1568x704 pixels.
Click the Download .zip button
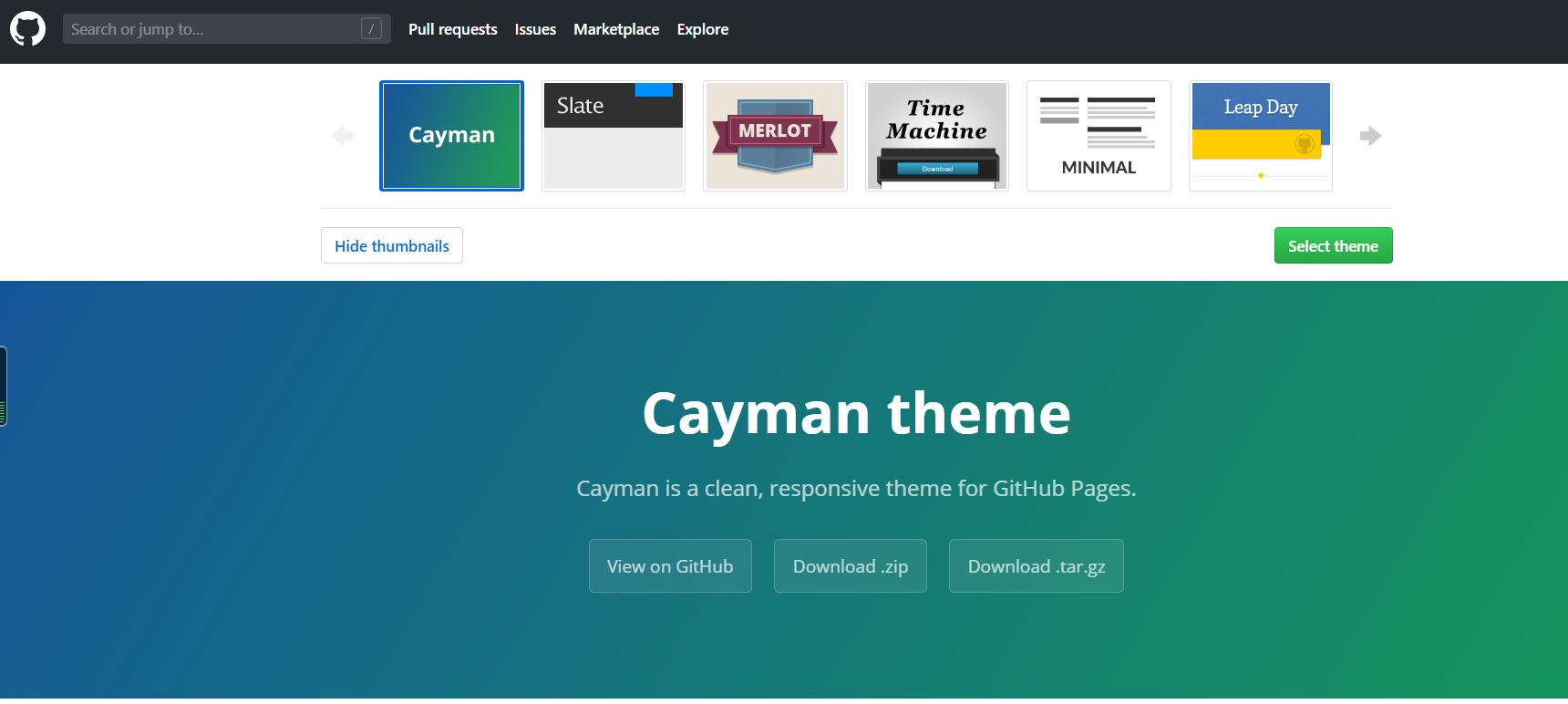tap(851, 566)
